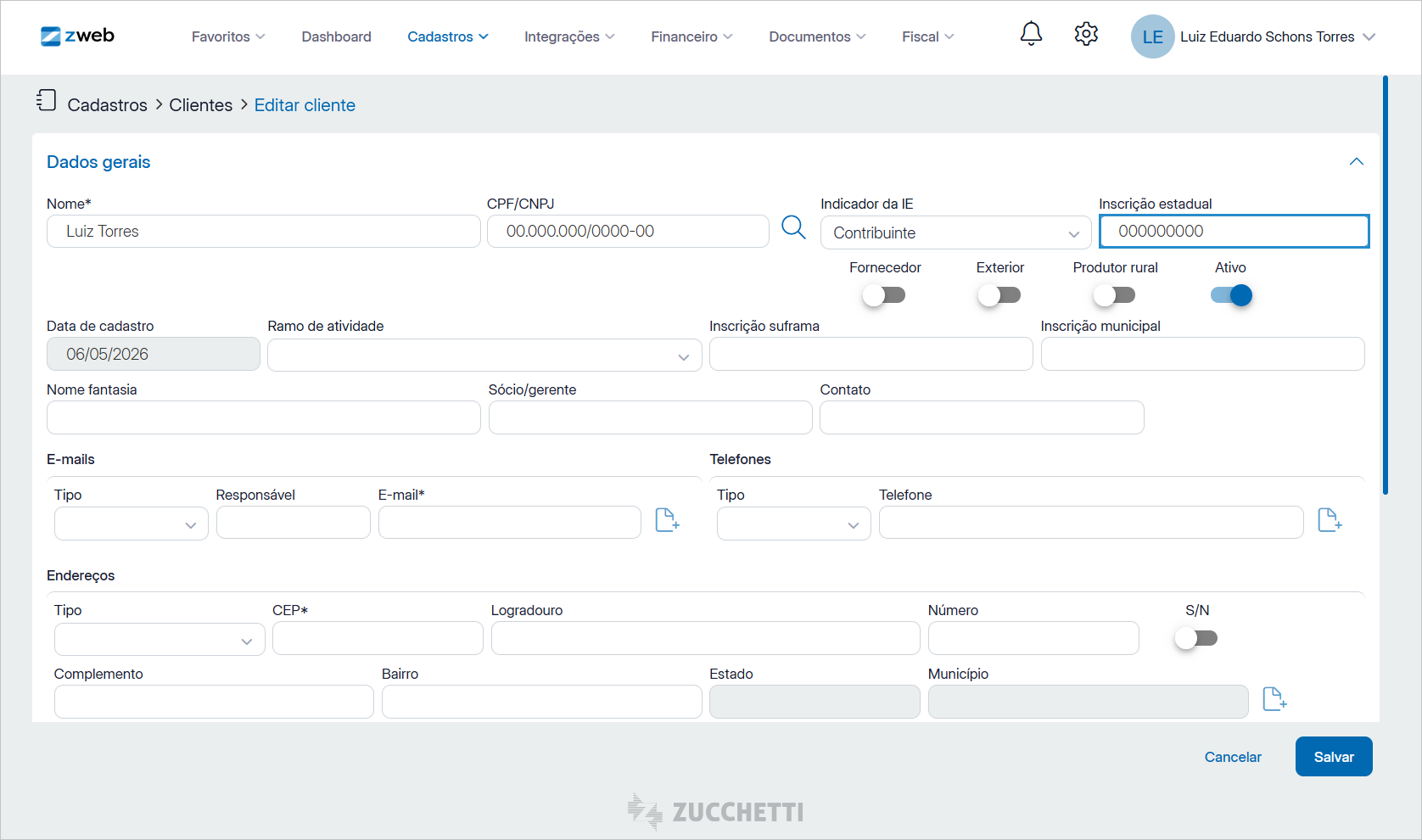
Task: Open the Favoritos menu
Action: [228, 36]
